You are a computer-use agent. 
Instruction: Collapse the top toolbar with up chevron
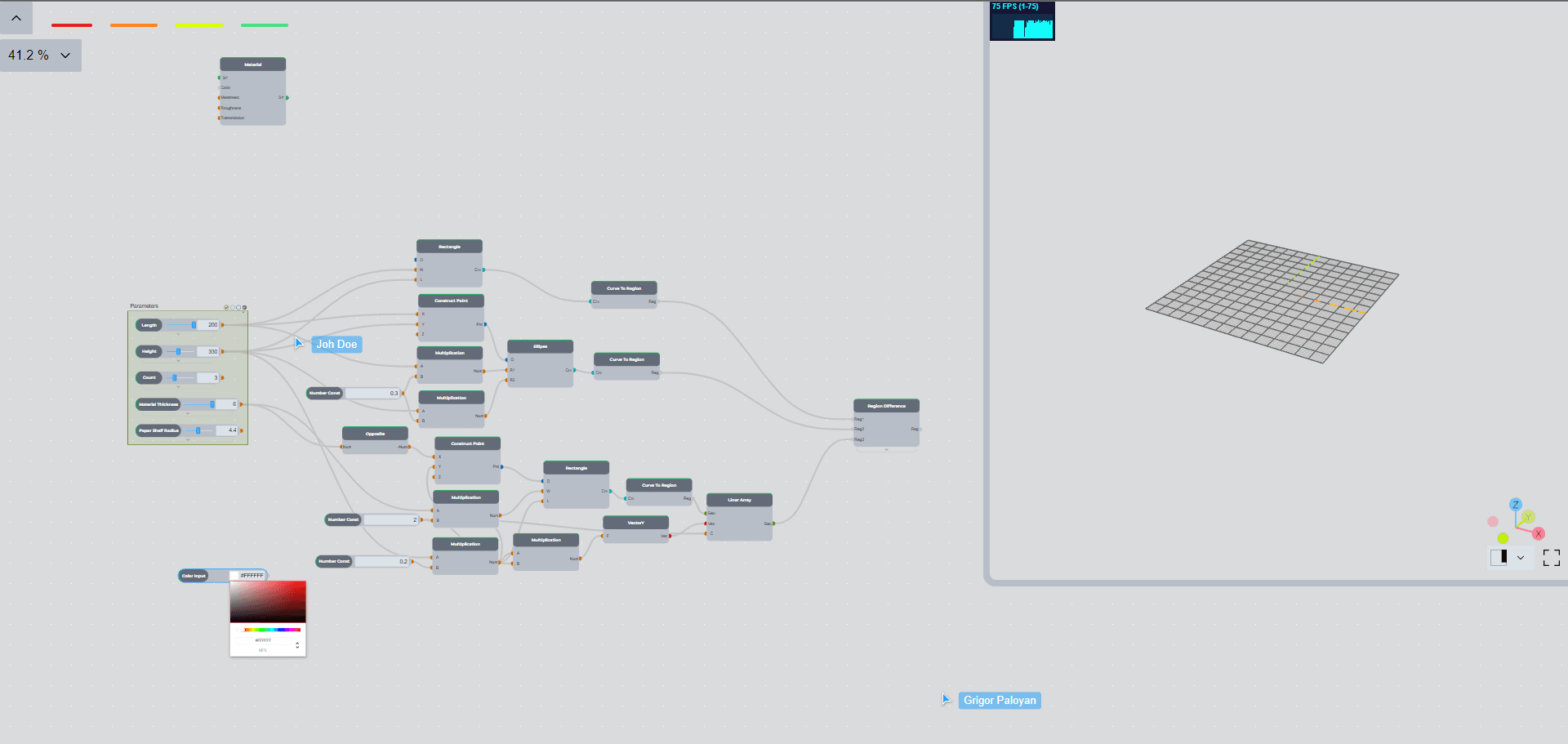[16, 18]
